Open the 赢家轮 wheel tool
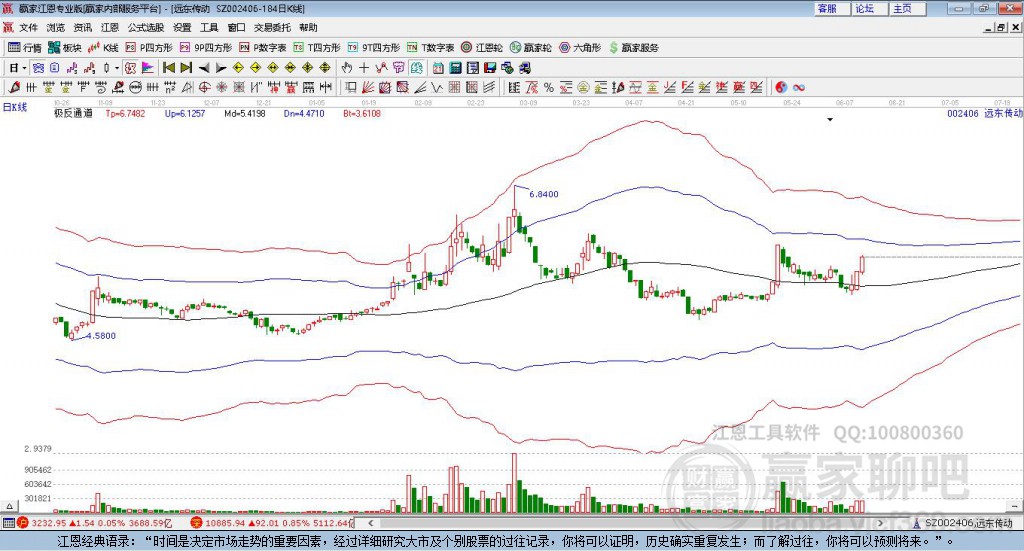 click(531, 48)
